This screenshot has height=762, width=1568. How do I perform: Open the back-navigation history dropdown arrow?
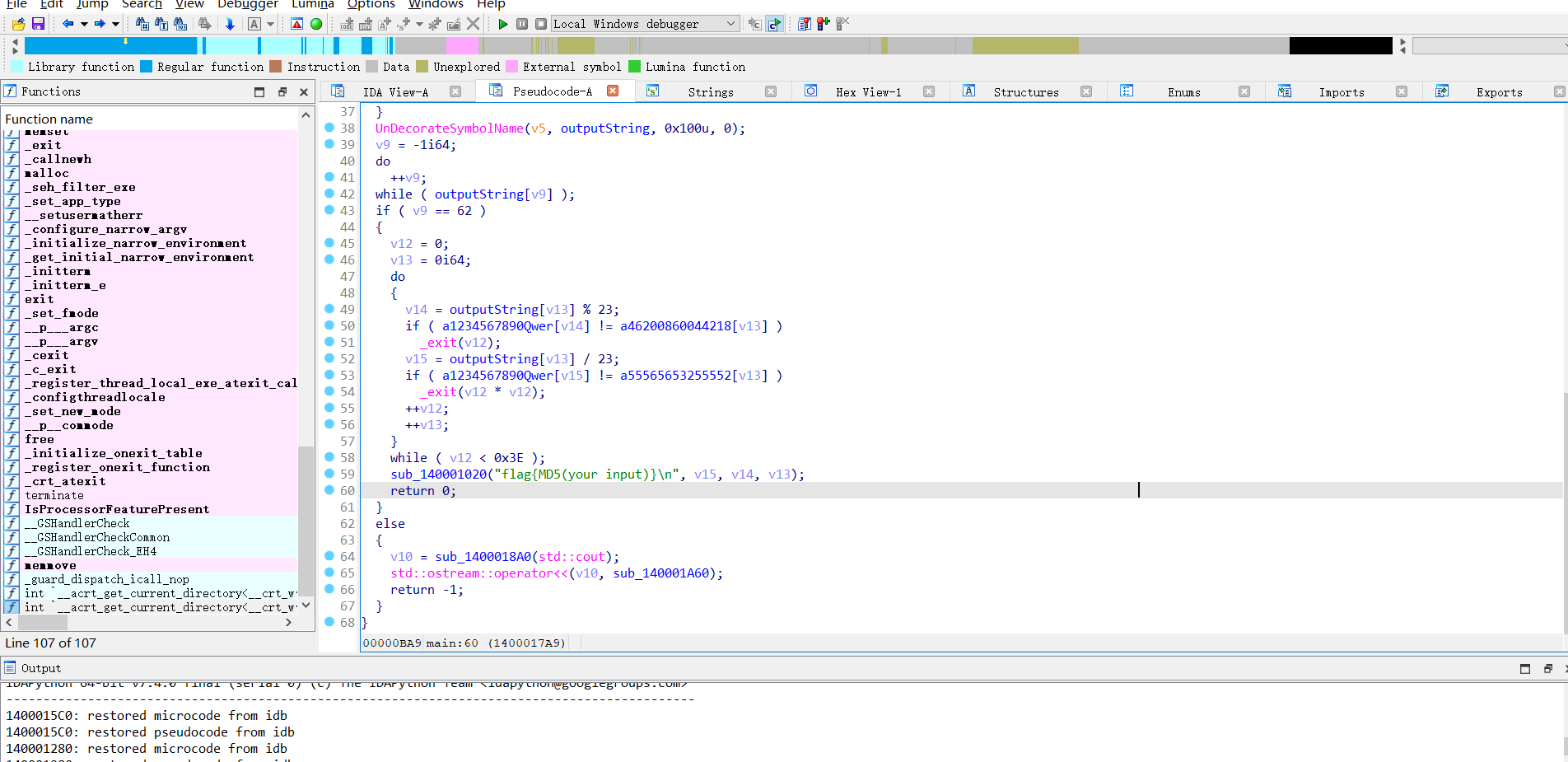tap(84, 25)
